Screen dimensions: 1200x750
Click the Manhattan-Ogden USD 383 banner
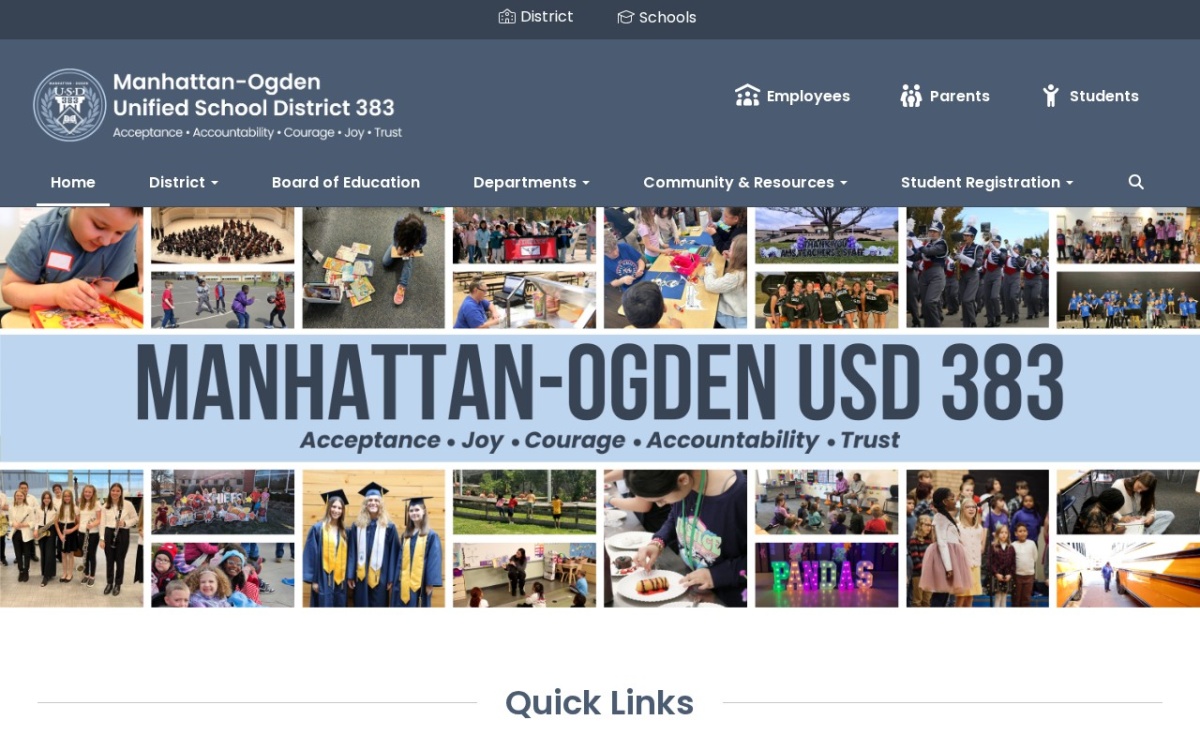[600, 398]
